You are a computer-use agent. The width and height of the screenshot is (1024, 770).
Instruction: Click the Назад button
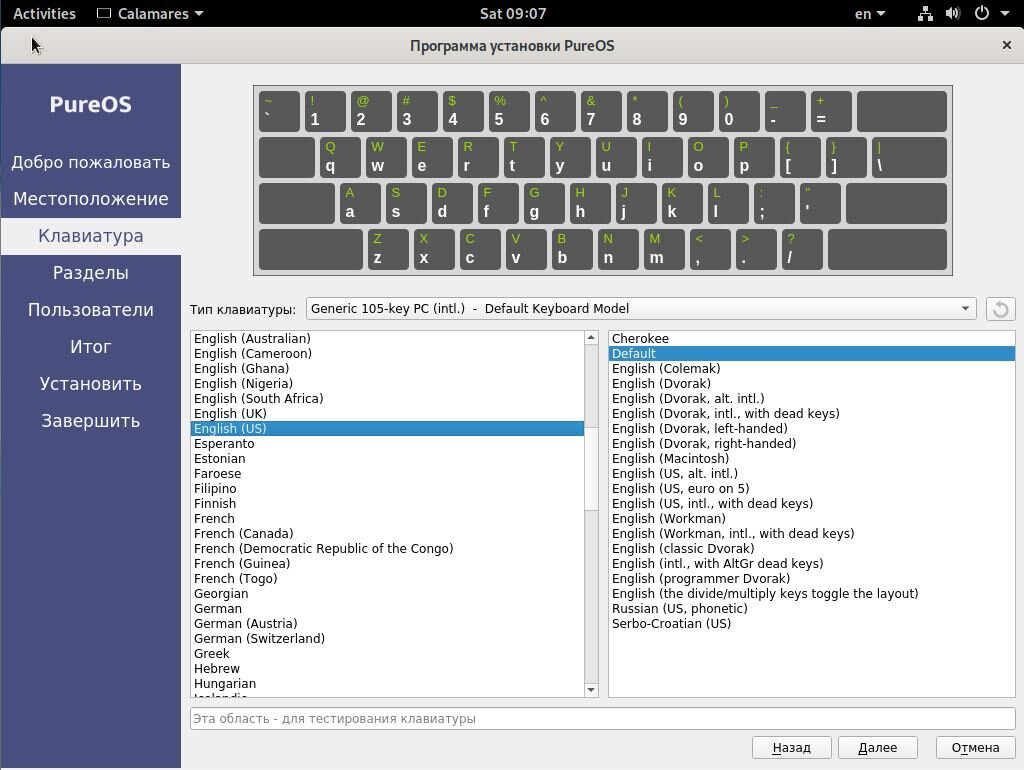[x=791, y=748]
